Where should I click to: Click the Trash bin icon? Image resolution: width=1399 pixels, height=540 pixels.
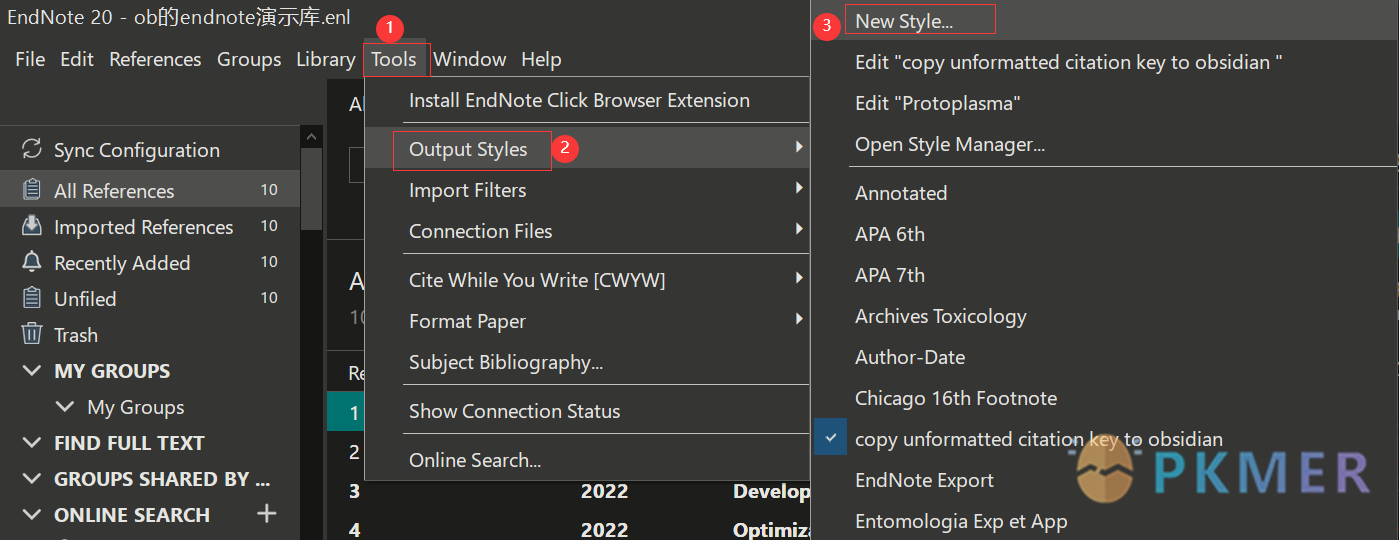pos(32,334)
